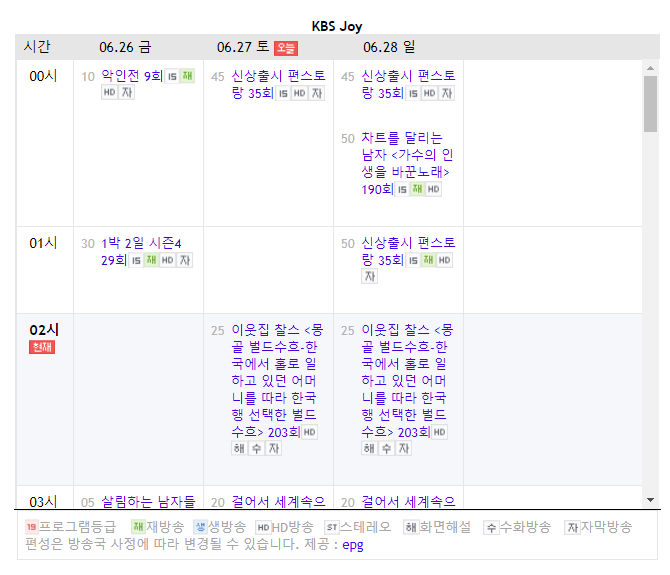Click 자 subtitle icon on Saturday 이웃집 찰스
Image resolution: width=670 pixels, height=575 pixels.
(273, 448)
